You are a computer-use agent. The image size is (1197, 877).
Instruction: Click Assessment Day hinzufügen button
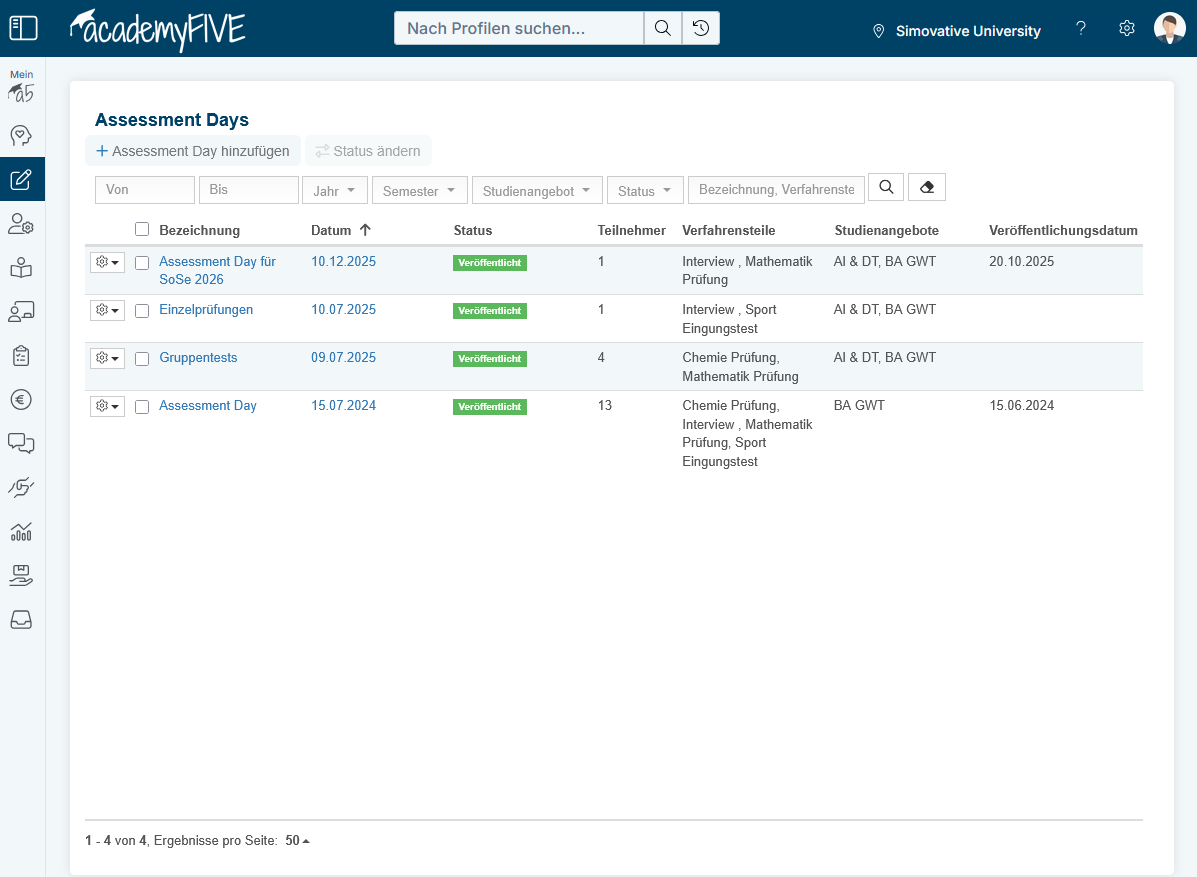pos(192,151)
